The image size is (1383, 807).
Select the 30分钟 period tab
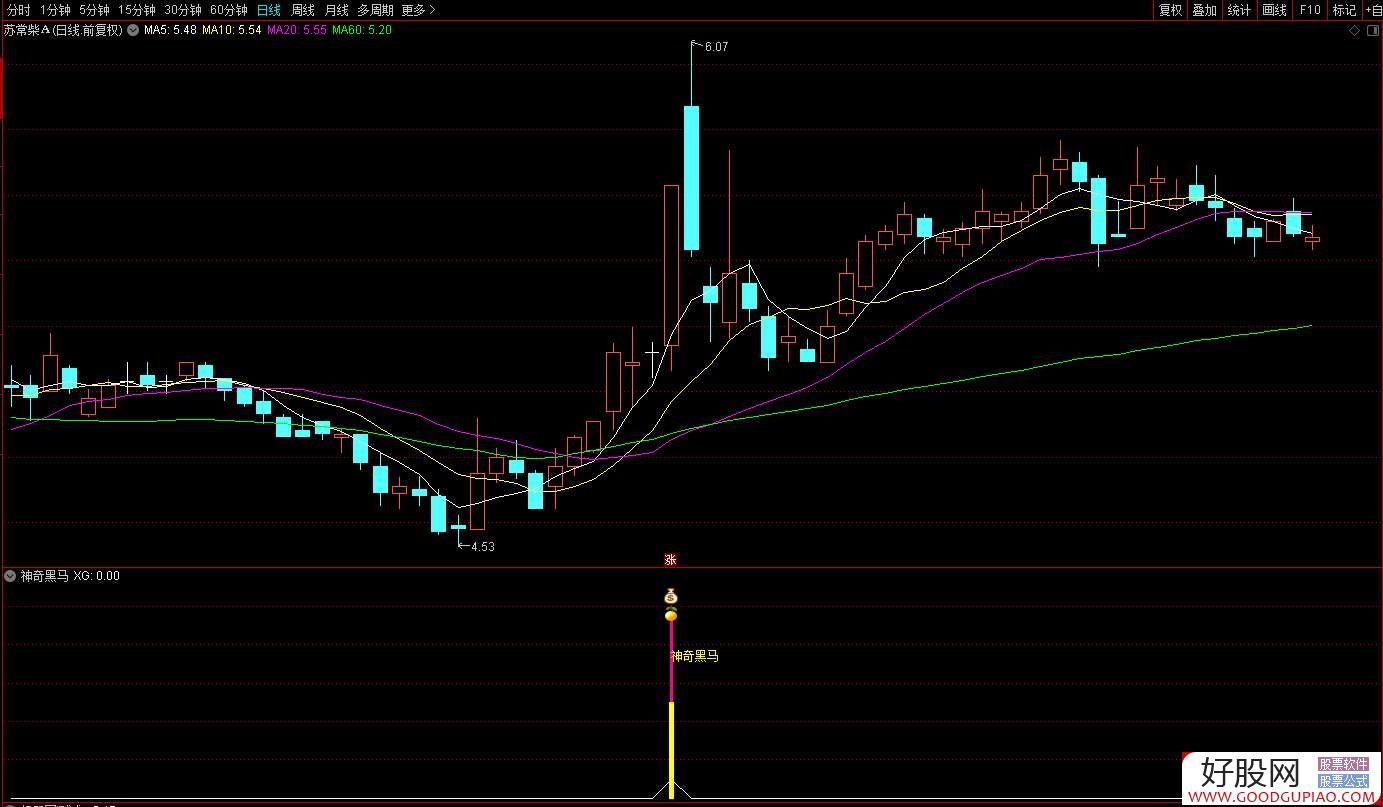(x=183, y=10)
